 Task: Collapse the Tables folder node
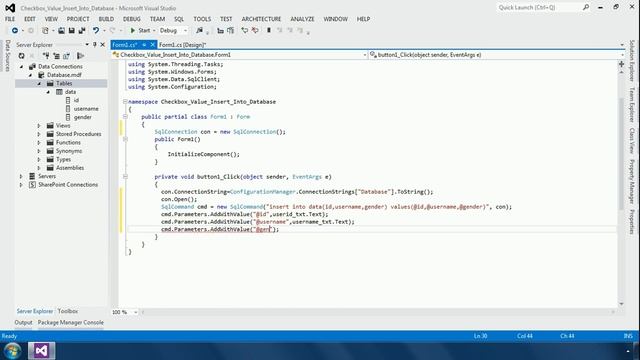(39, 83)
